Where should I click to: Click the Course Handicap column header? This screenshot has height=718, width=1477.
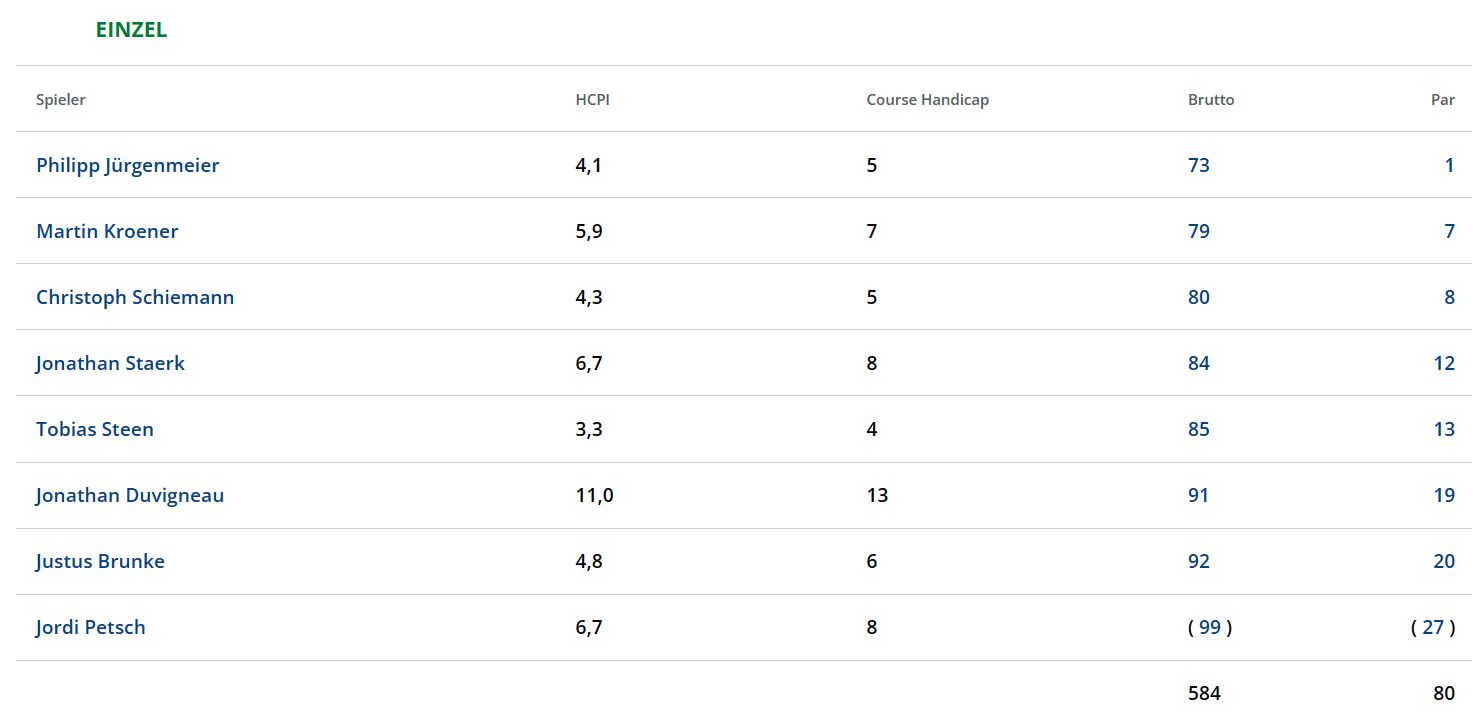[927, 99]
